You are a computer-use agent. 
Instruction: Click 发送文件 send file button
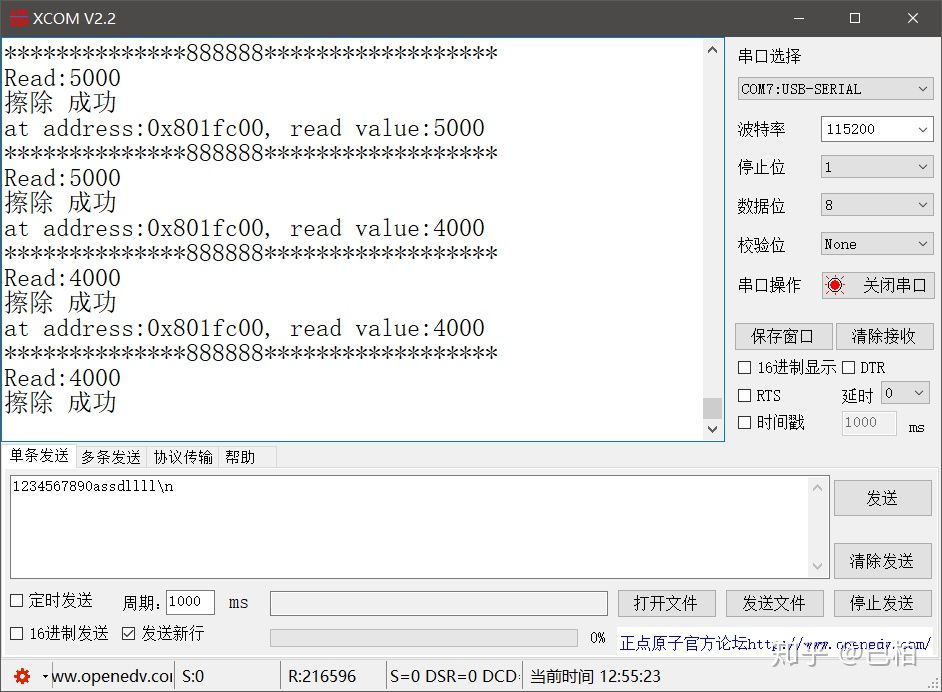pyautogui.click(x=774, y=603)
